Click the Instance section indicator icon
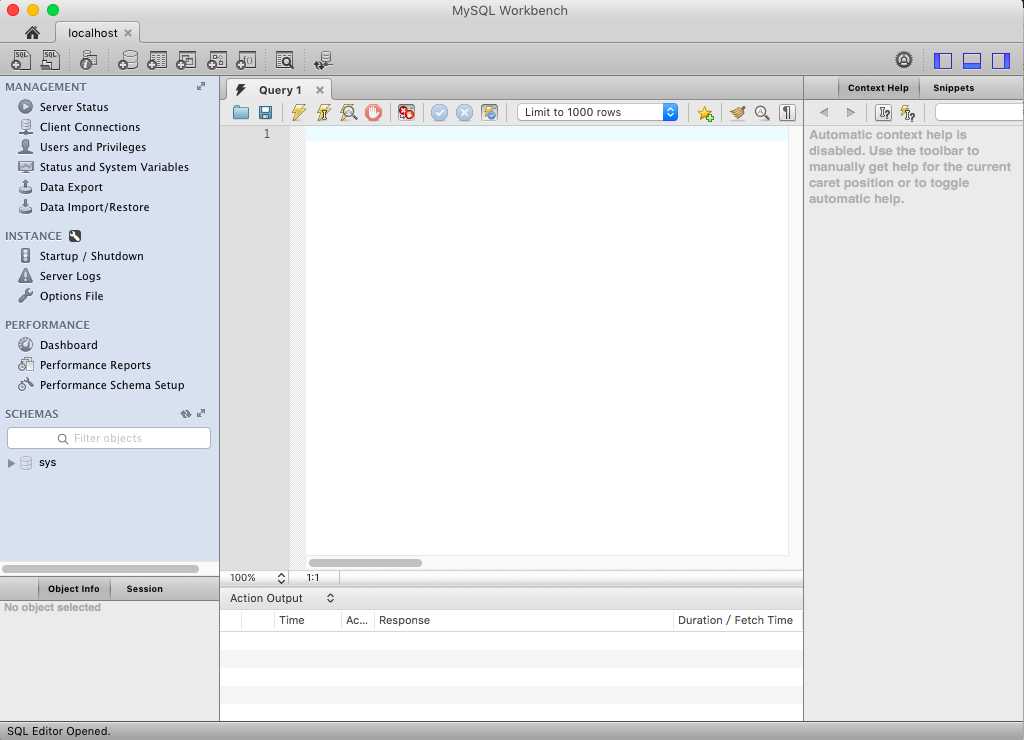 click(x=75, y=236)
